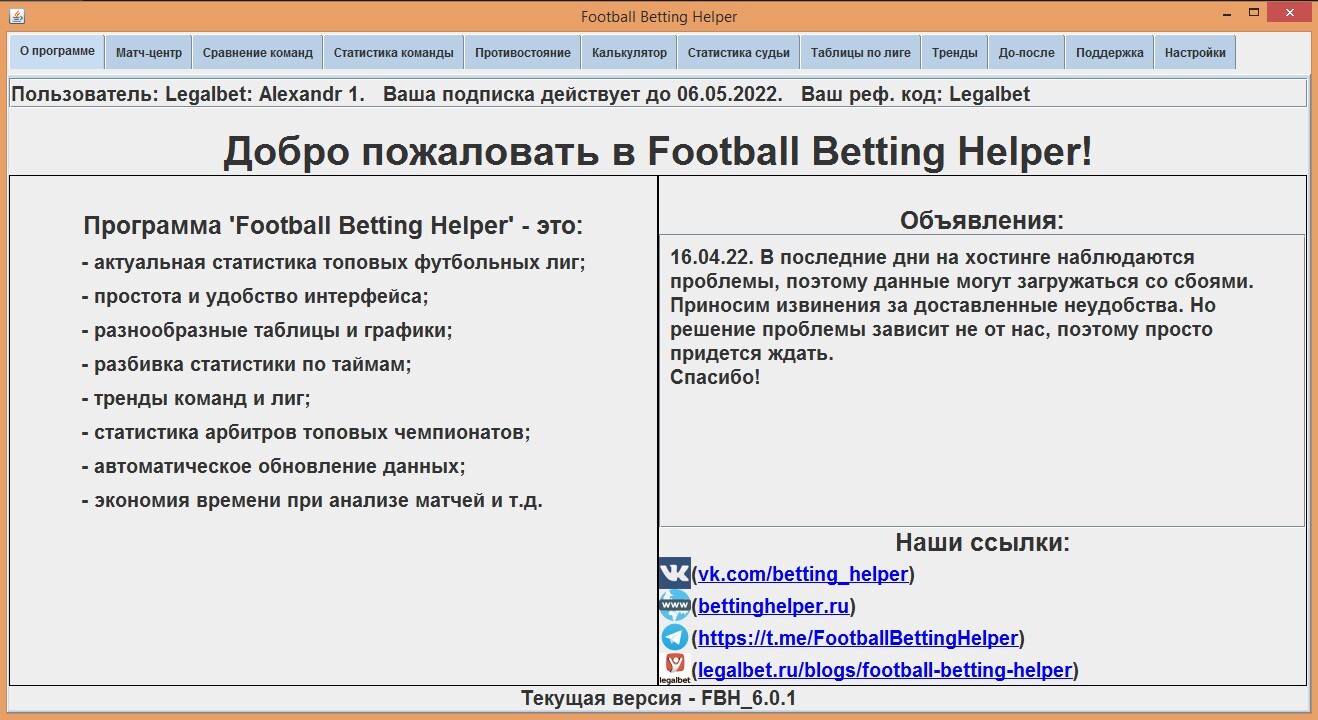
Task: Open the bettinghelper.ru link
Action: (x=773, y=606)
